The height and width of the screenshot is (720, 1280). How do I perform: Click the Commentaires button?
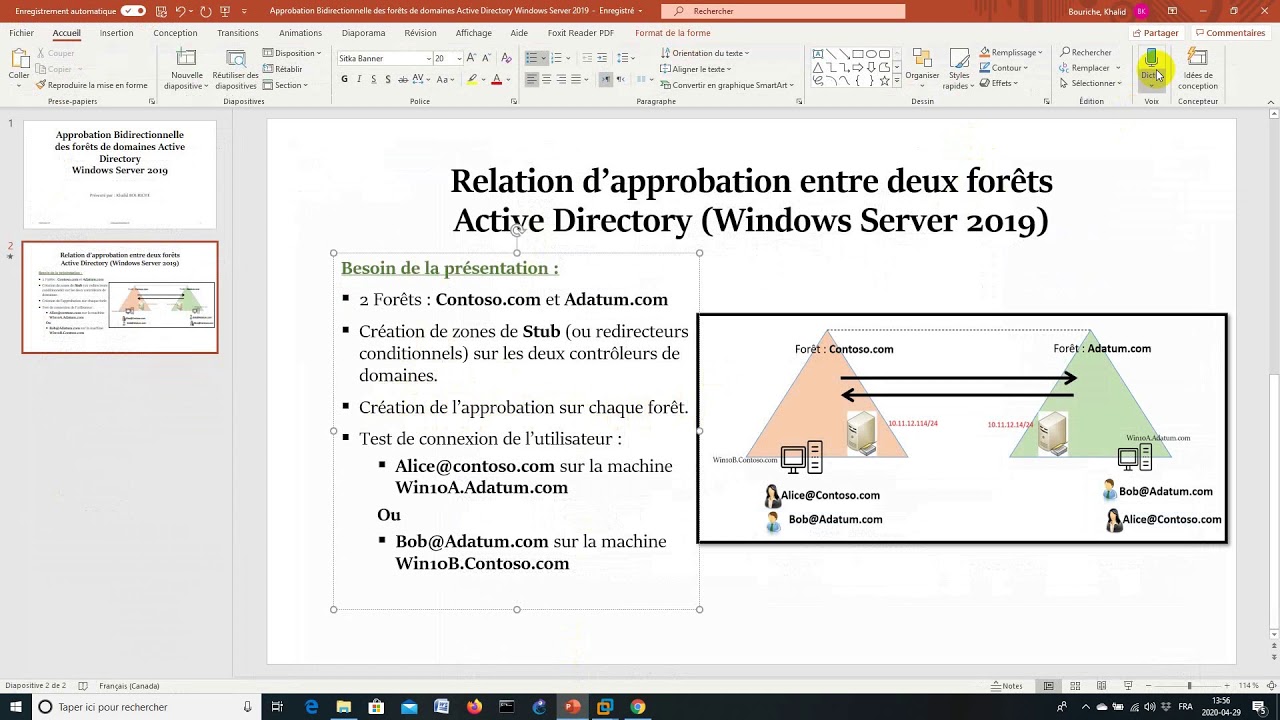click(x=1230, y=33)
